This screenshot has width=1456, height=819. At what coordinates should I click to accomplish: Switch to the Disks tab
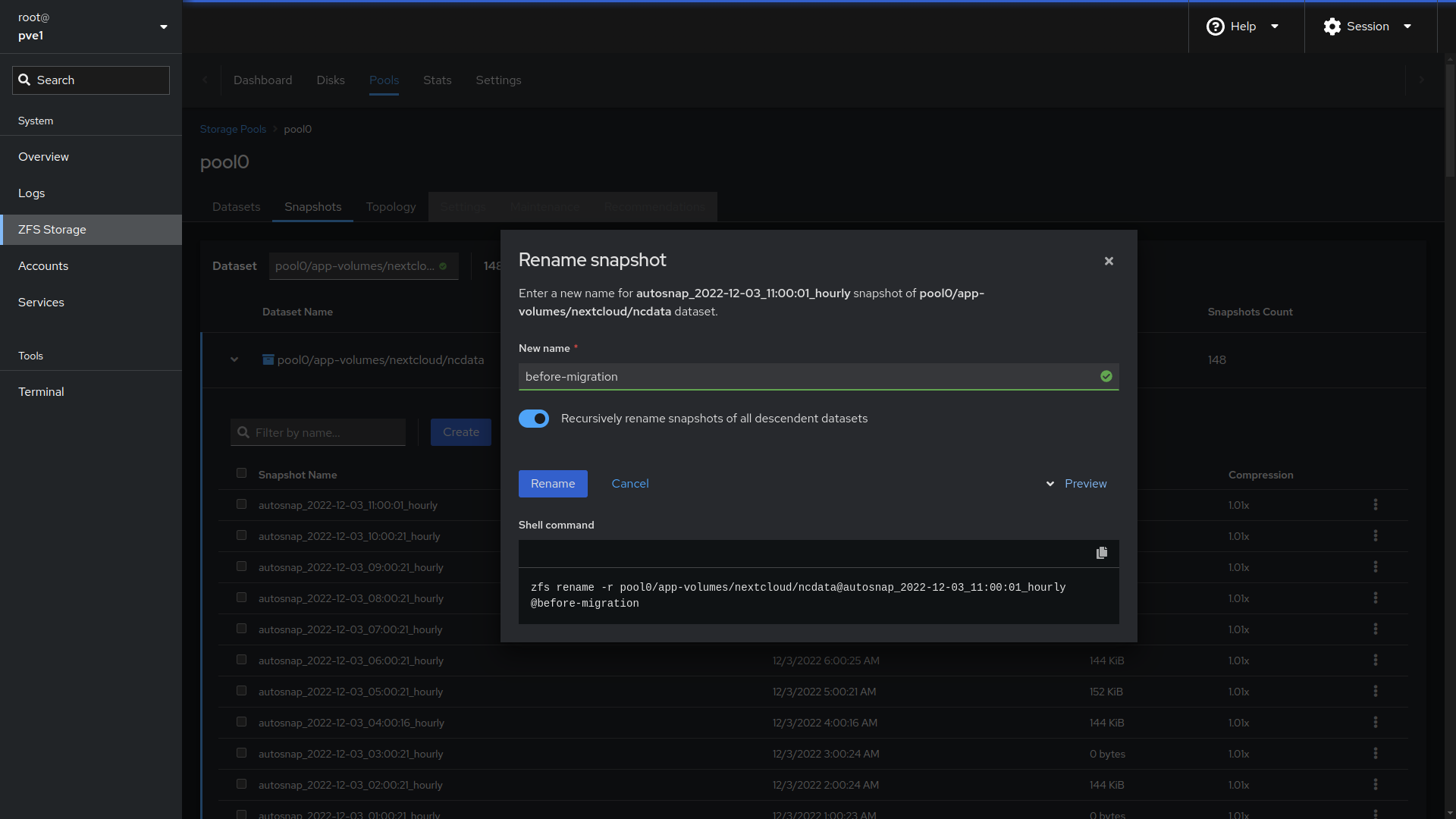click(331, 80)
